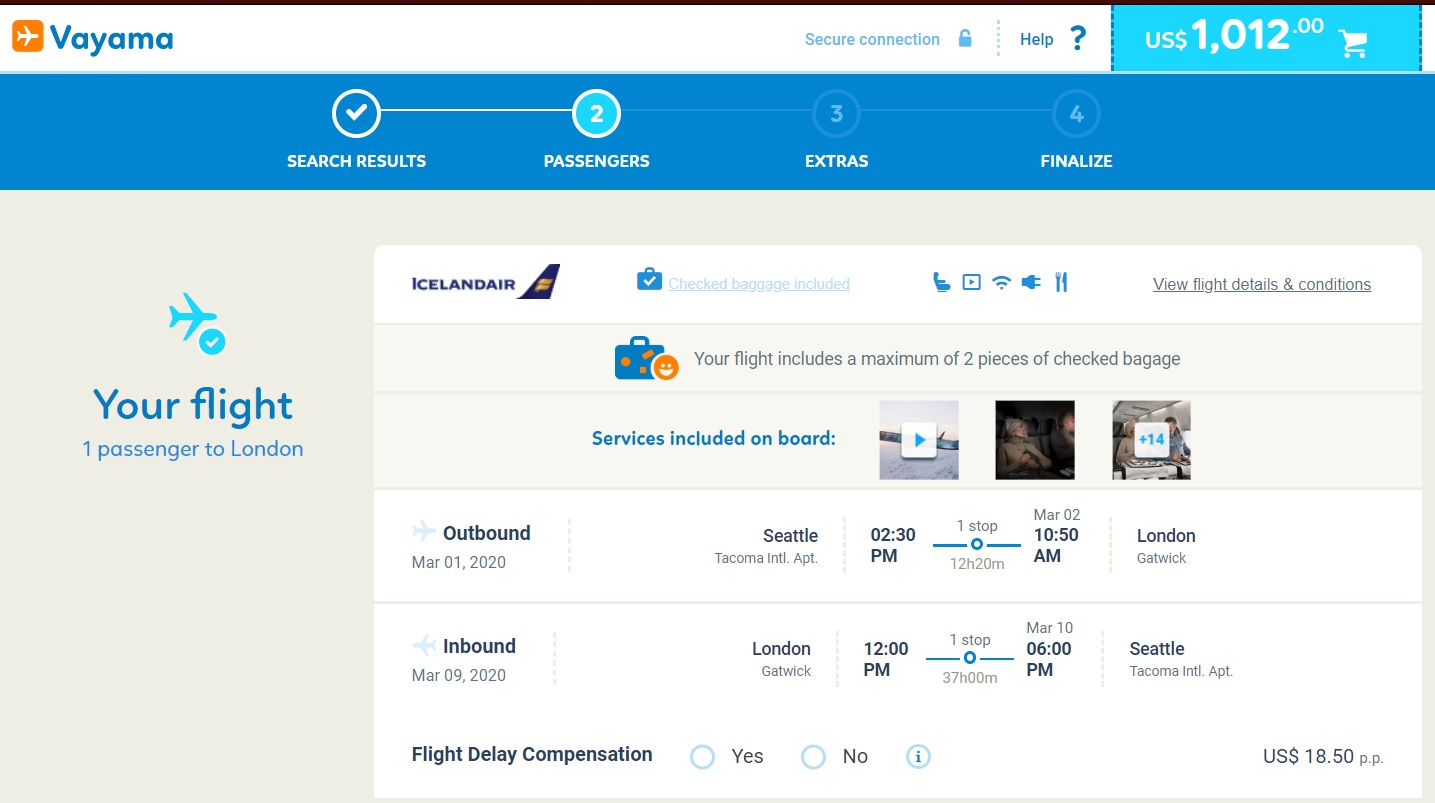Image resolution: width=1435 pixels, height=803 pixels.
Task: Play the onboard services video thumbnail
Action: point(919,440)
